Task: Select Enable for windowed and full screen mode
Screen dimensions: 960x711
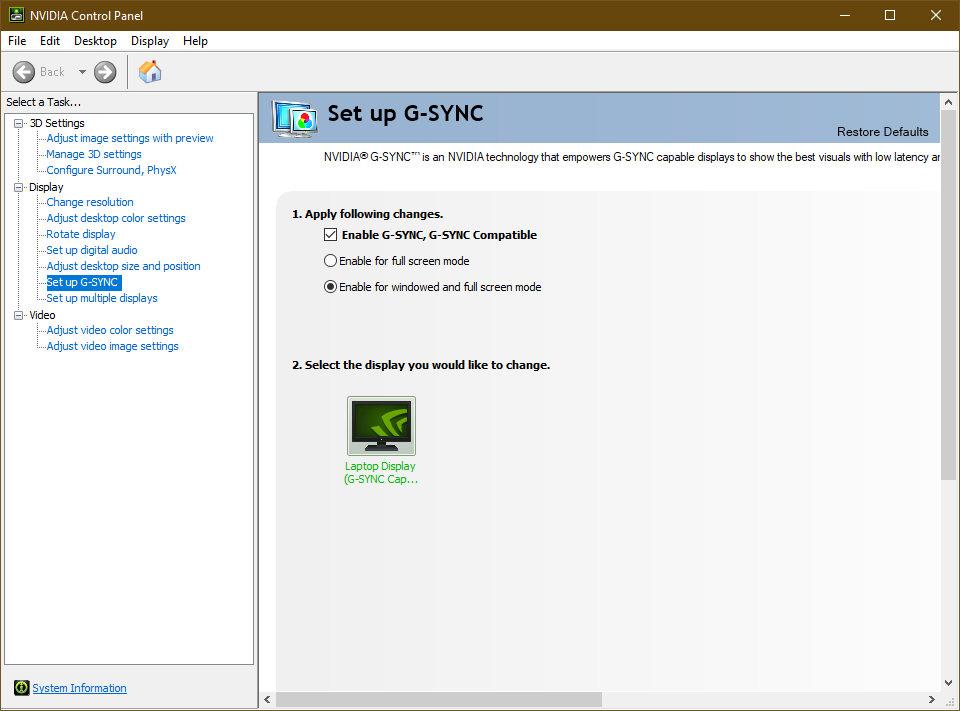Action: 330,287
